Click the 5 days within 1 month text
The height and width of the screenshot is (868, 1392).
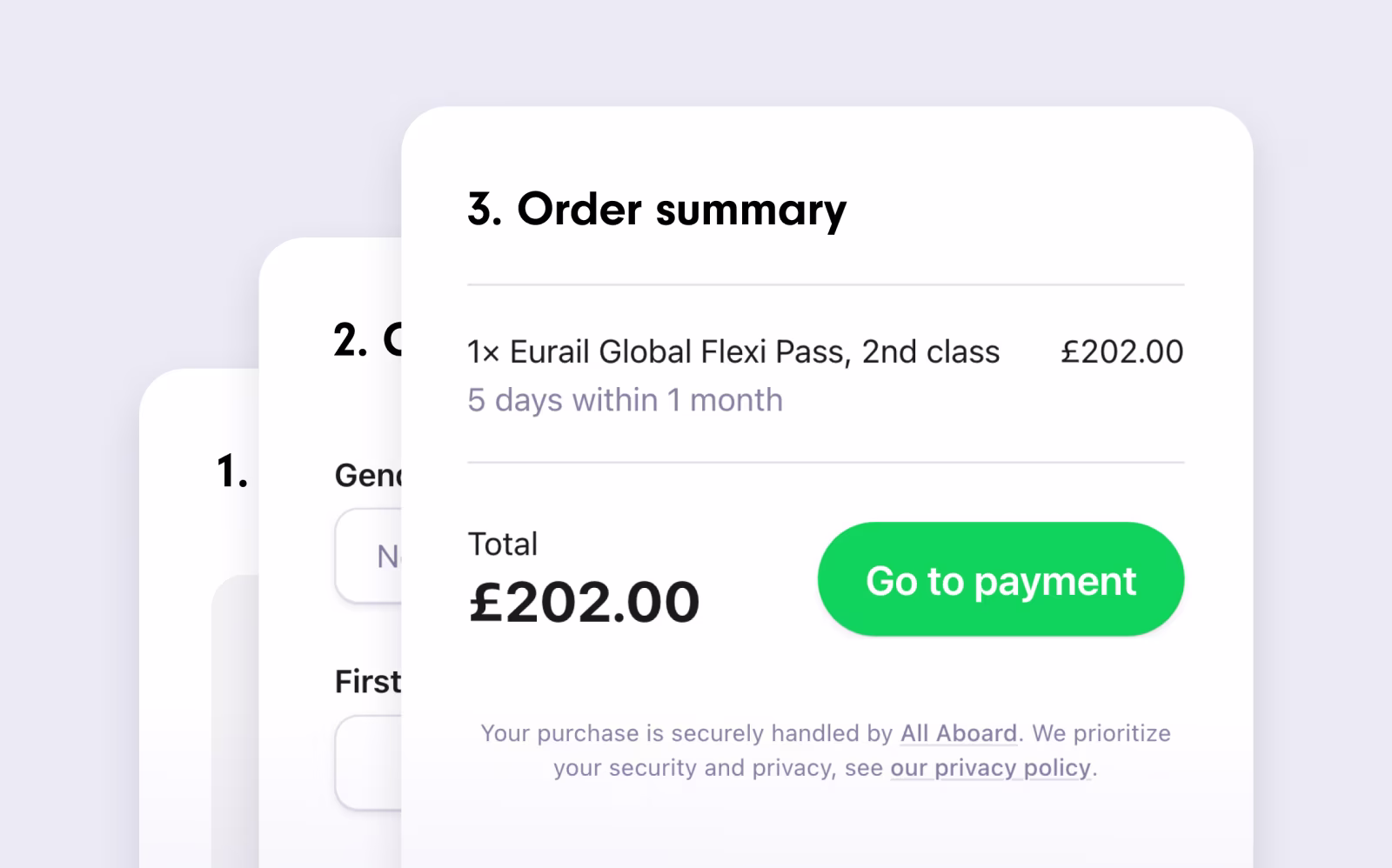point(625,399)
